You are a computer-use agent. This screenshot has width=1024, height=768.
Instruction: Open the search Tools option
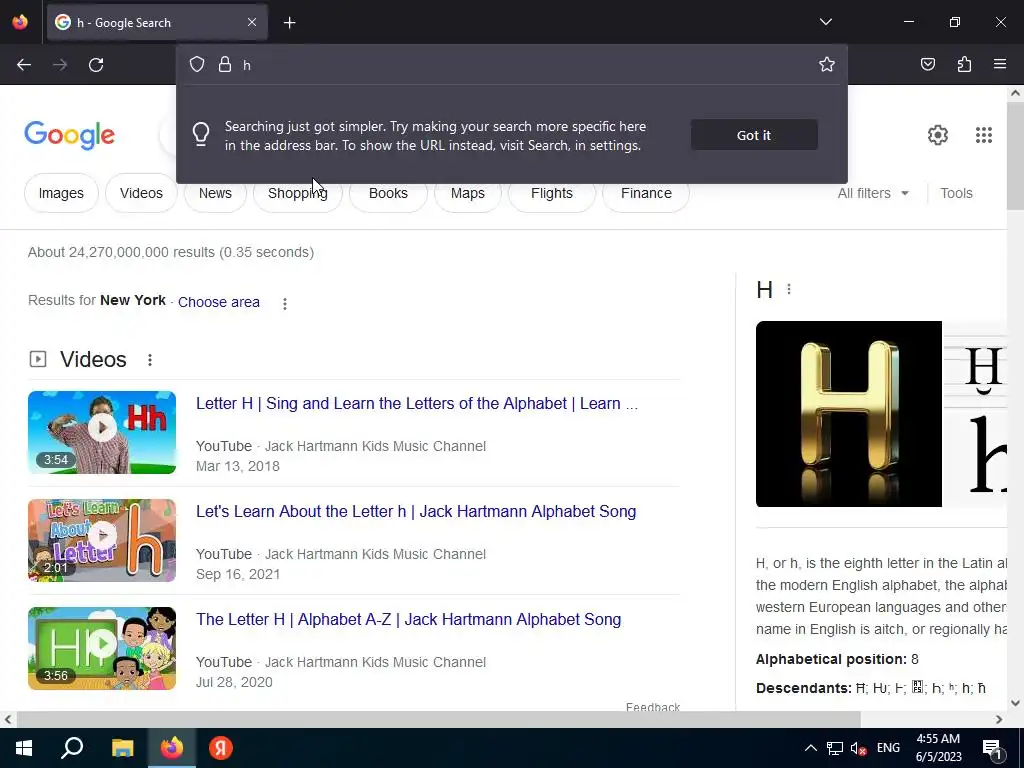click(956, 193)
